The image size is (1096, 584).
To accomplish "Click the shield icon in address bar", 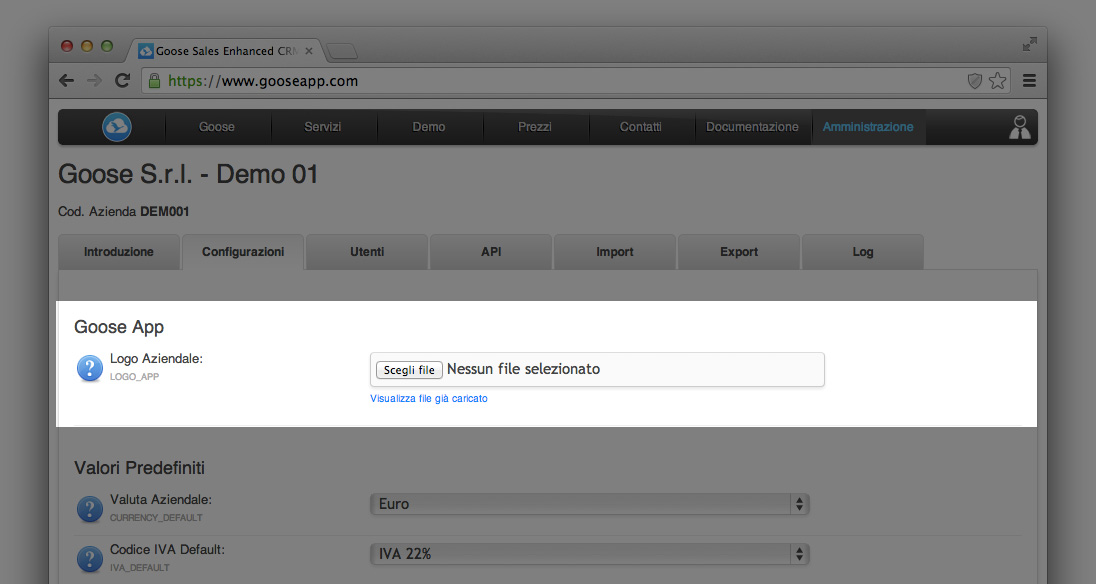I will 974,81.
